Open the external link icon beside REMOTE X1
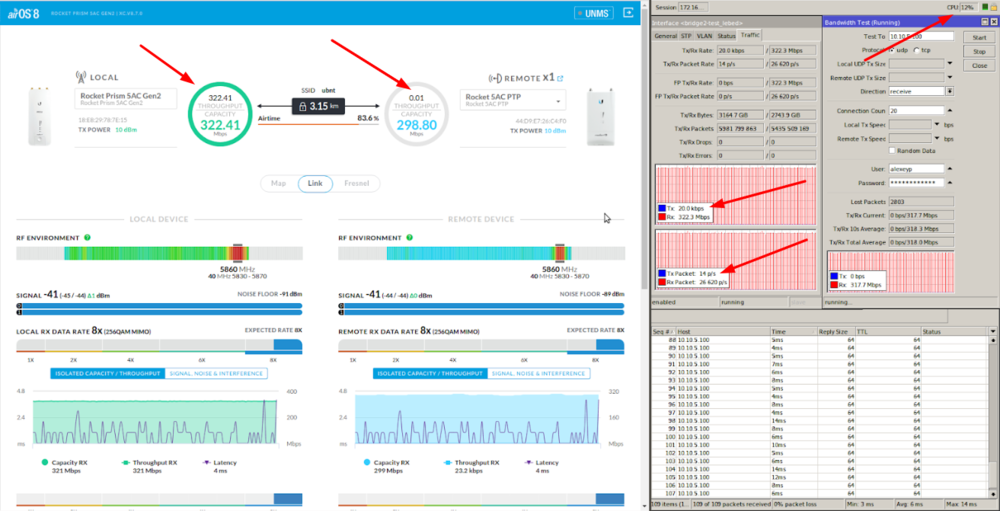This screenshot has height=511, width=1000. [x=560, y=78]
